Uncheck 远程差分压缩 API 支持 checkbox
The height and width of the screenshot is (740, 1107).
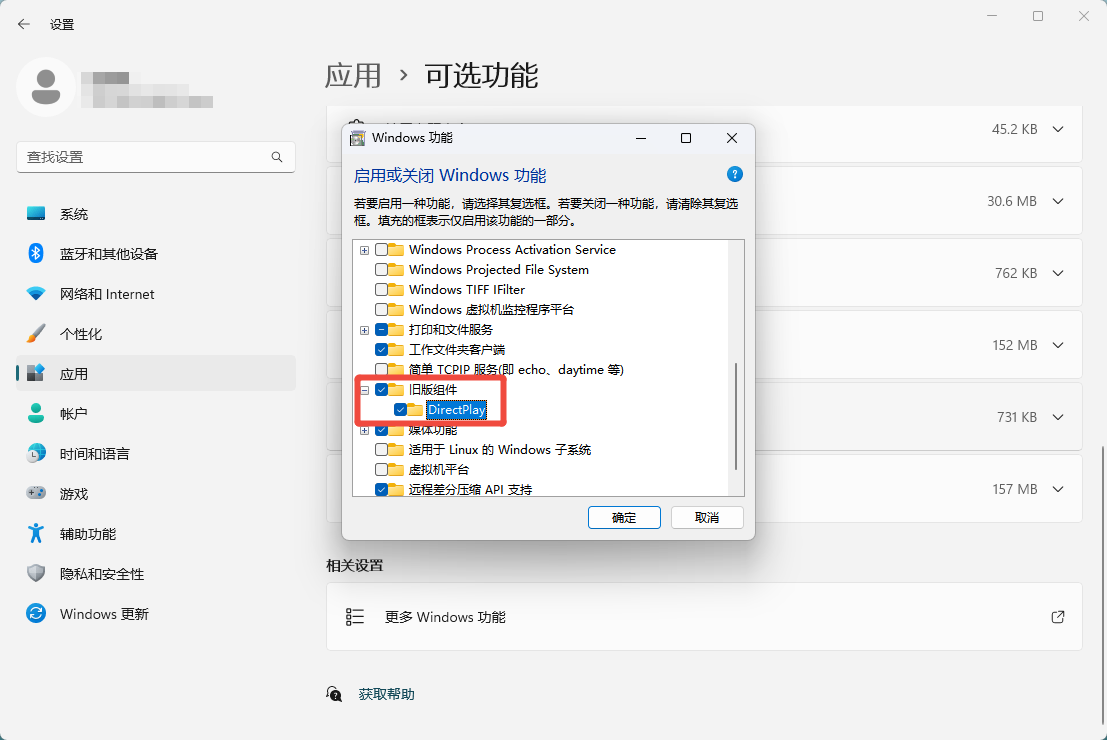coord(381,489)
